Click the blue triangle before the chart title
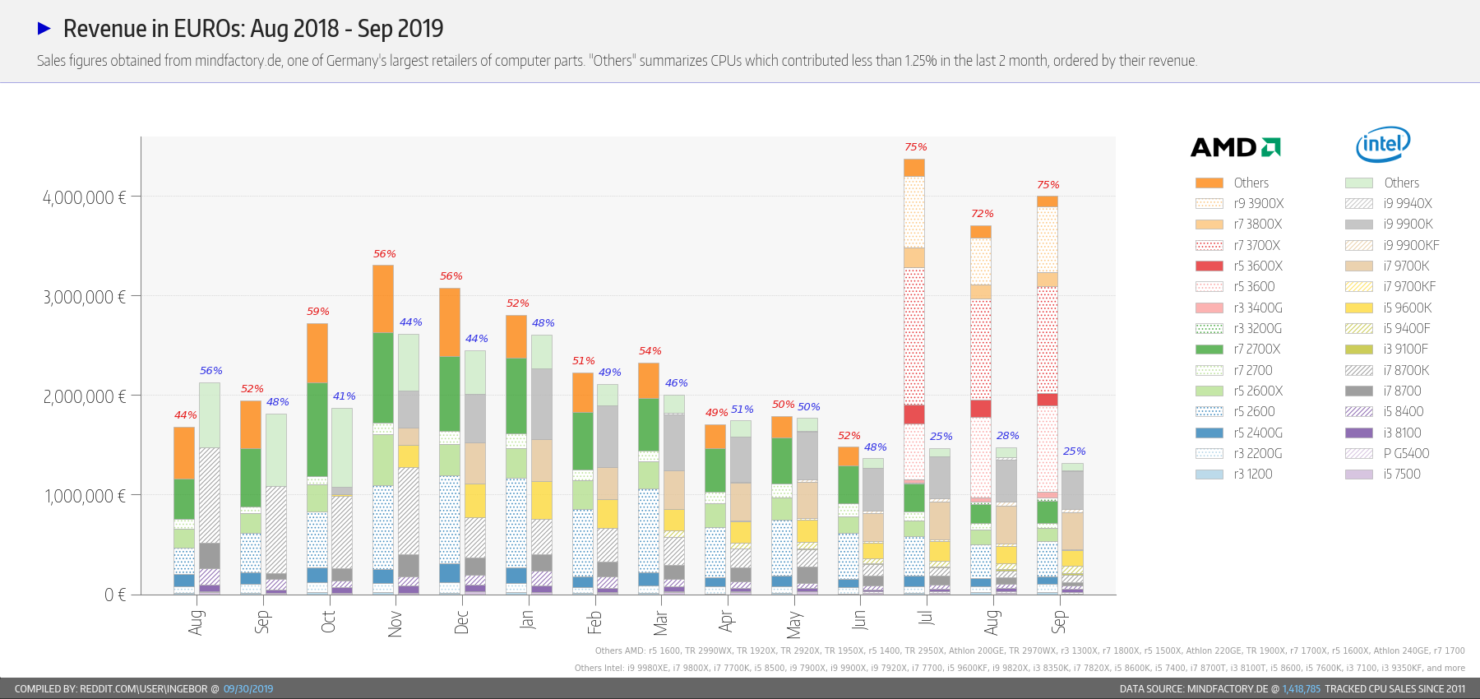Viewport: 1480px width, 699px height. click(x=44, y=28)
